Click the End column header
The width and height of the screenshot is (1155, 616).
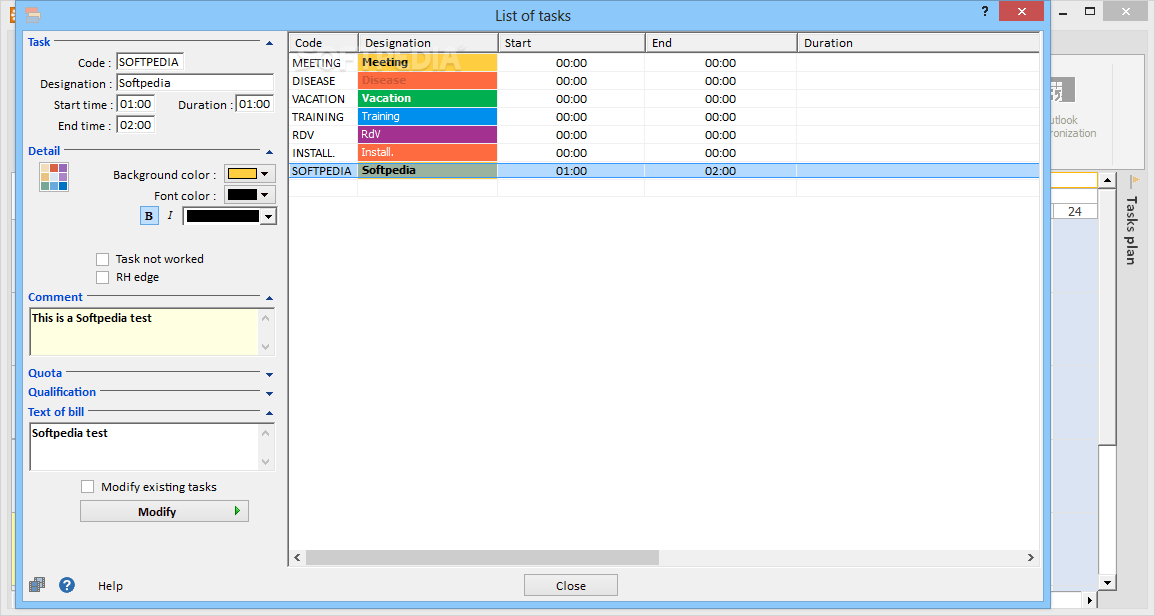(x=721, y=43)
